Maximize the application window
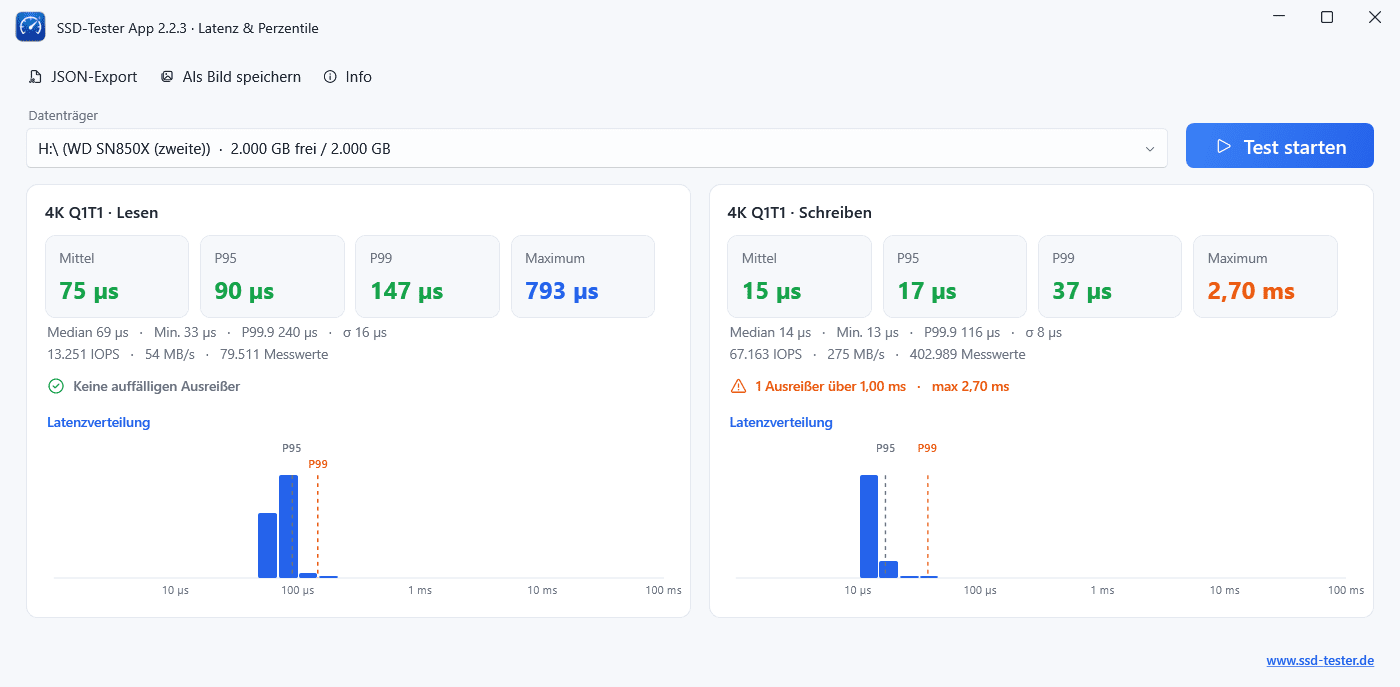 pos(1327,17)
